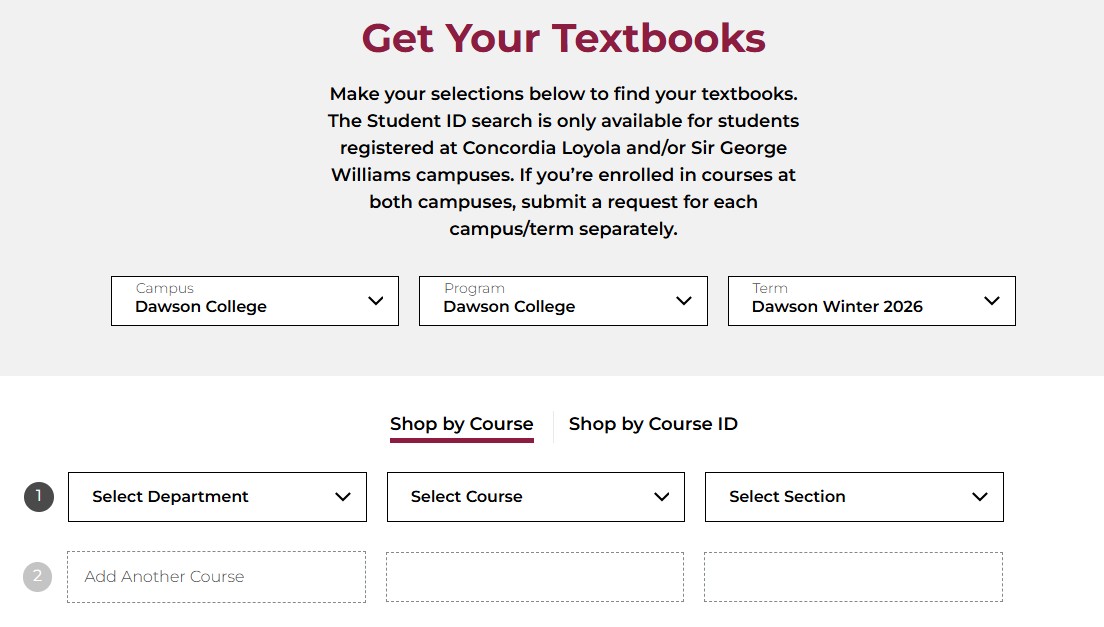The height and width of the screenshot is (627, 1104).
Task: Open the Program dropdown showing Dawson College
Action: [x=548, y=301]
